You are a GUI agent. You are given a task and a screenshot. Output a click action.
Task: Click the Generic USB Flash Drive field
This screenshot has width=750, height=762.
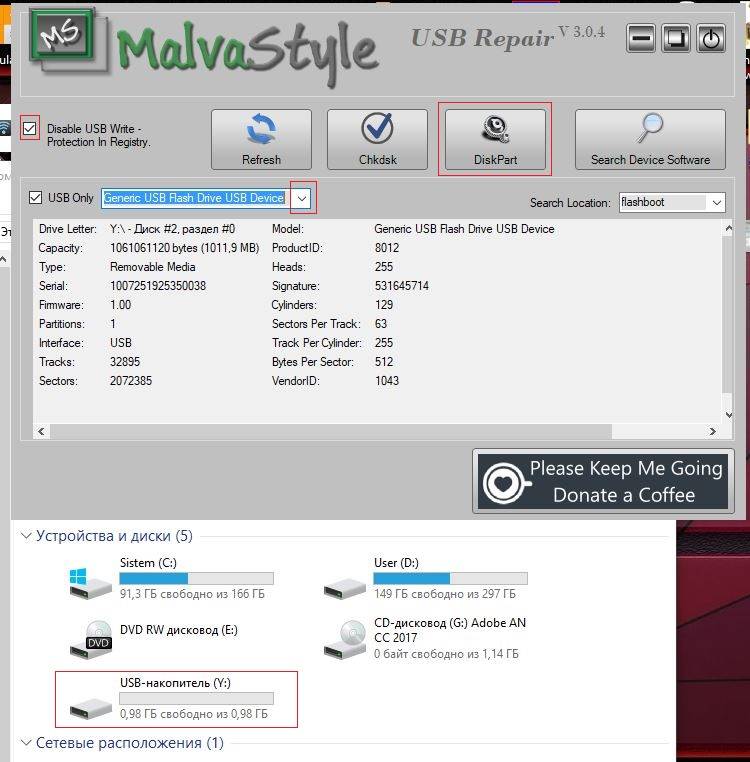coord(194,198)
